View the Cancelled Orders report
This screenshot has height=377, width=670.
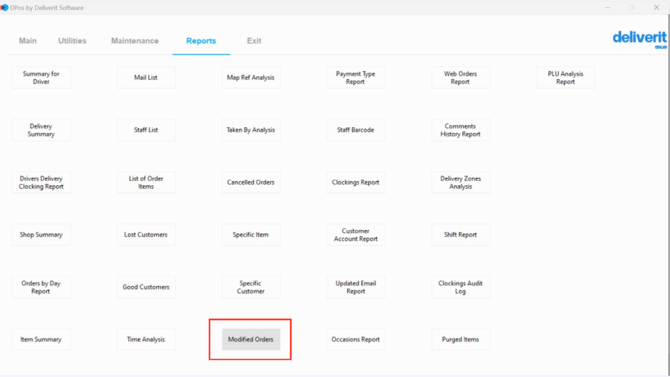(x=251, y=183)
